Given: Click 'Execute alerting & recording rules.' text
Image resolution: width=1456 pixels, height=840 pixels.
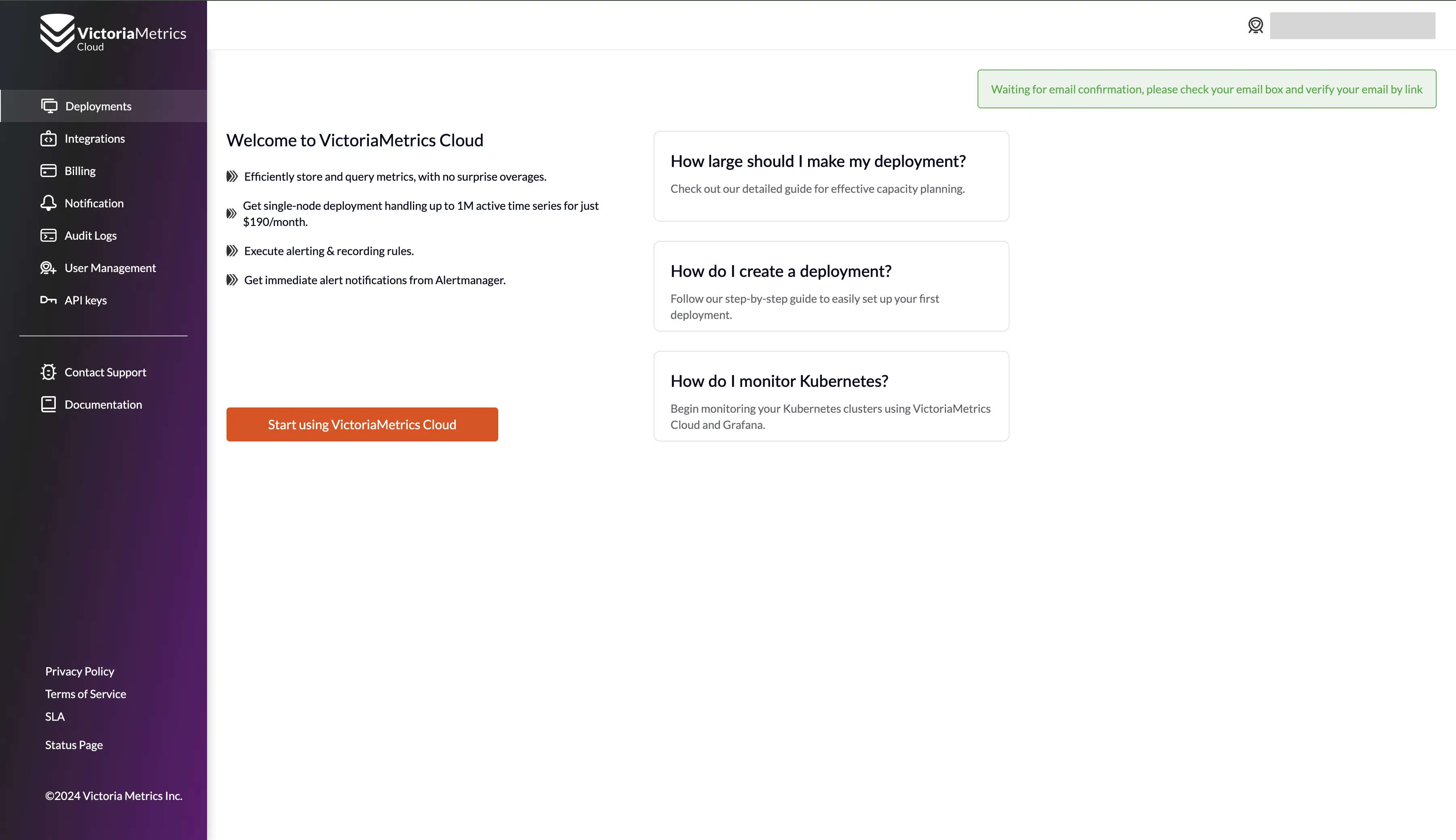Looking at the screenshot, I should (x=328, y=251).
